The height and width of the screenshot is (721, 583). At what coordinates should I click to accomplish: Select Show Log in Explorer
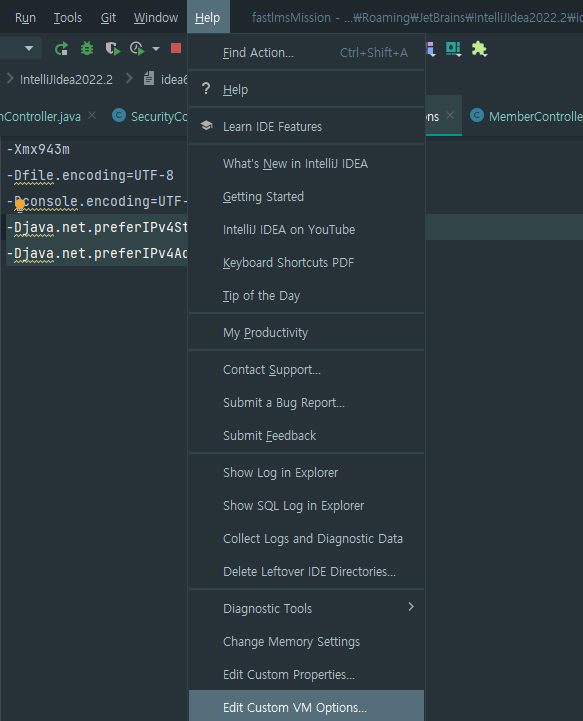[306, 473]
